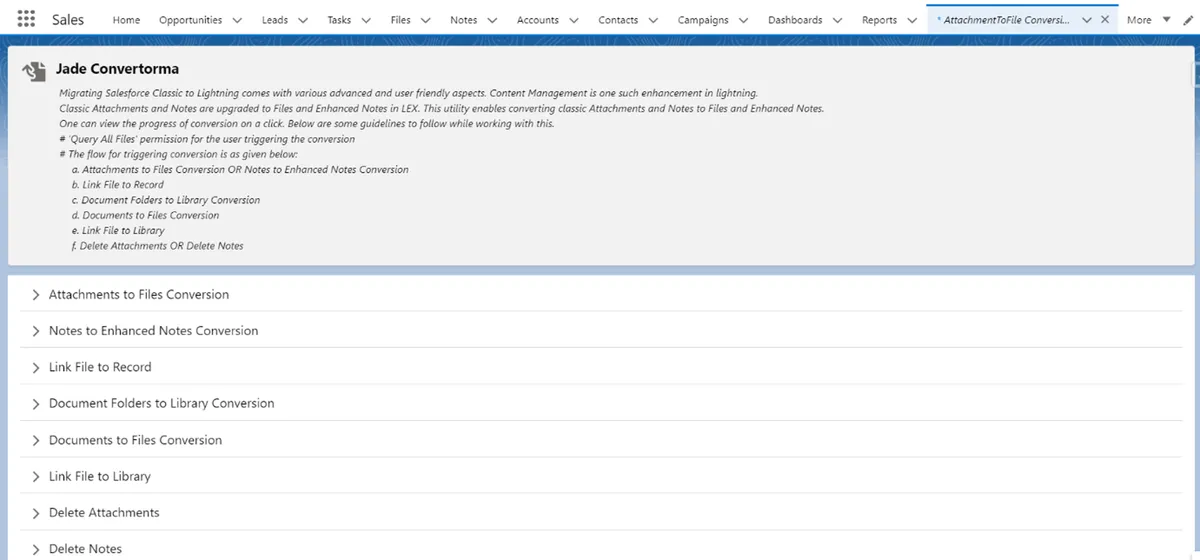The width and height of the screenshot is (1200, 560).
Task: Open the Files dropdown arrow
Action: pos(426,20)
